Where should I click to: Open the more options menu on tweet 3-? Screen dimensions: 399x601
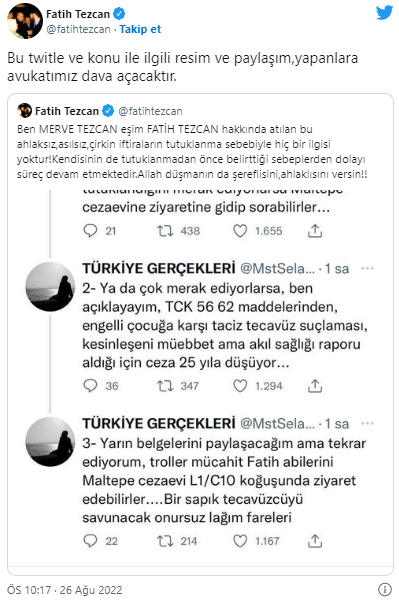[367, 423]
